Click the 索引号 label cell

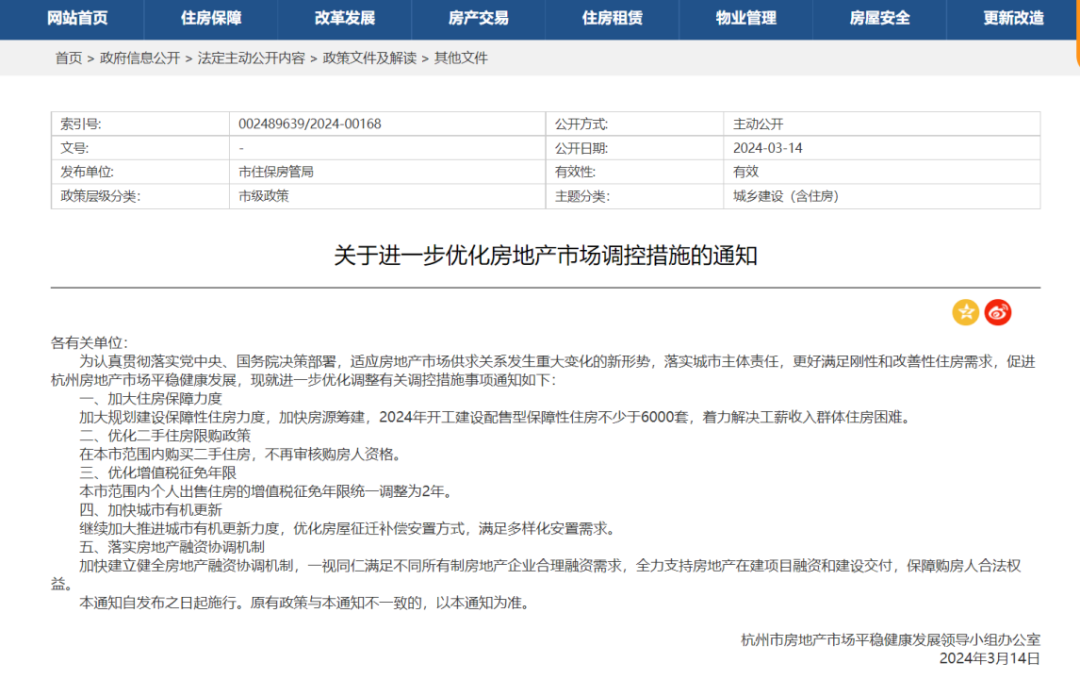(x=141, y=124)
